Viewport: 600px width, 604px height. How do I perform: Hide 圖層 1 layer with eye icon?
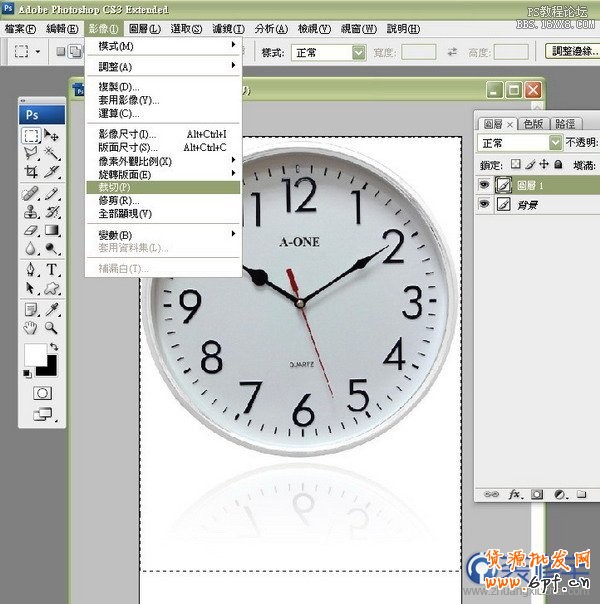(485, 184)
